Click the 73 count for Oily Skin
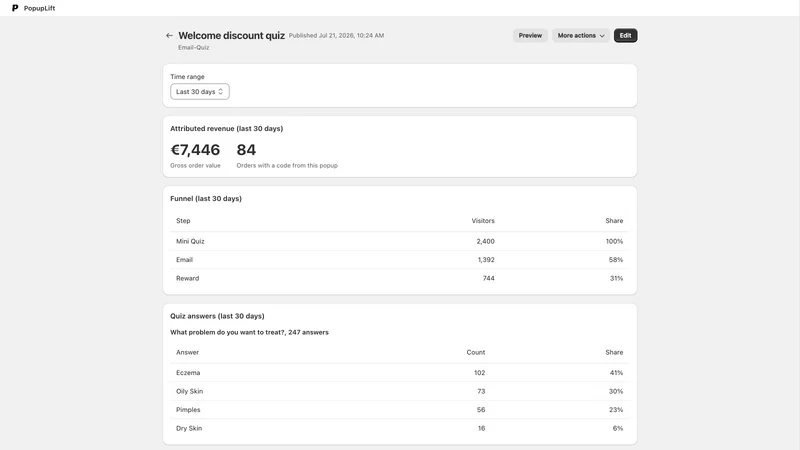800x450 pixels. click(481, 391)
